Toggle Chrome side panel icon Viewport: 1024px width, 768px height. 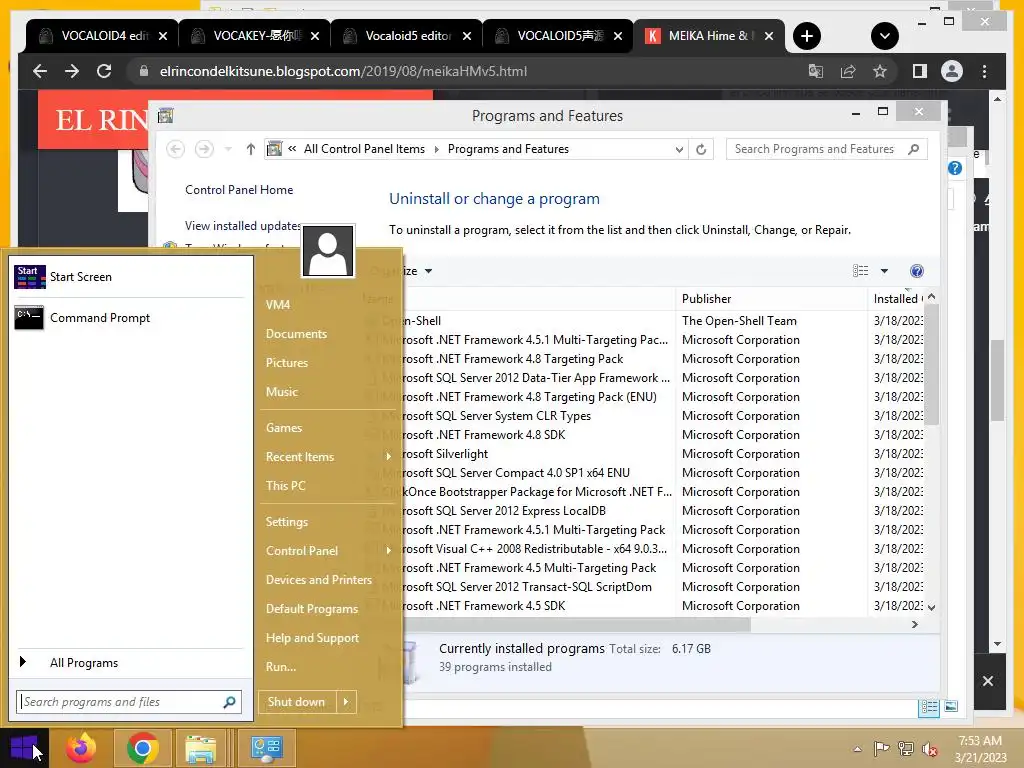click(920, 71)
